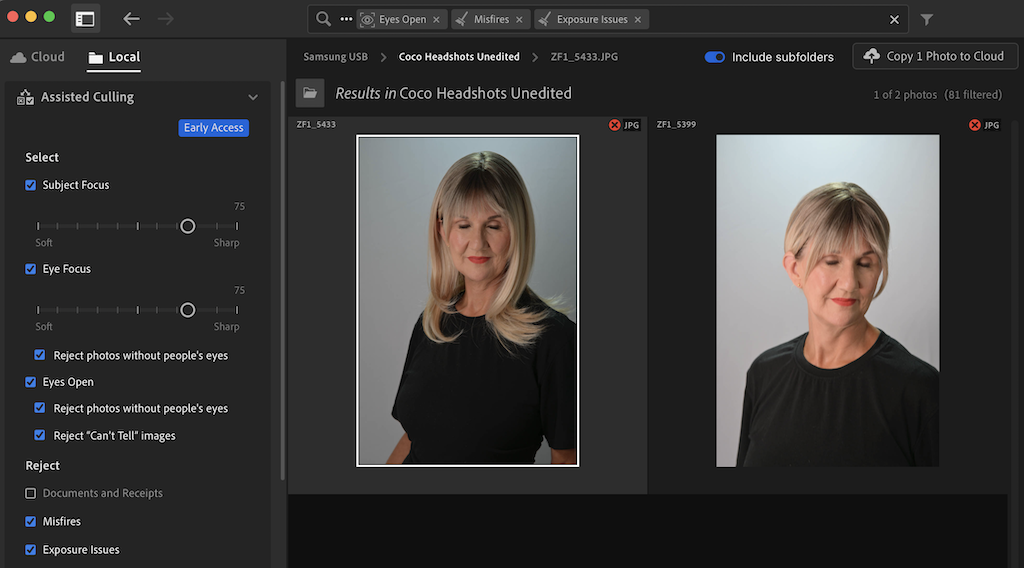Click the Eye Focus slider handle
1024x568 pixels.
[187, 310]
